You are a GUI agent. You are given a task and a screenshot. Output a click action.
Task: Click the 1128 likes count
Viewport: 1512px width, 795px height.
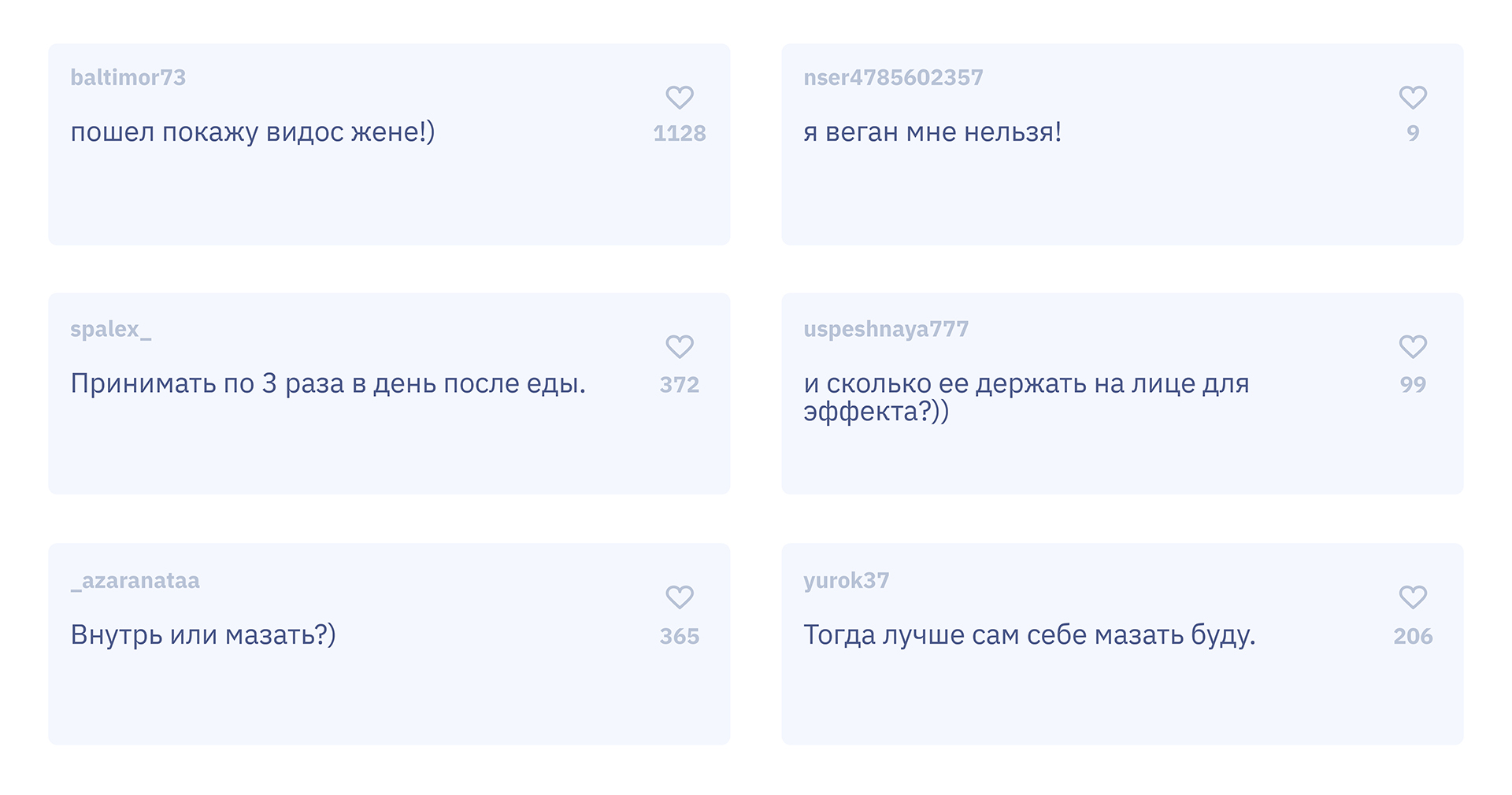(x=679, y=133)
